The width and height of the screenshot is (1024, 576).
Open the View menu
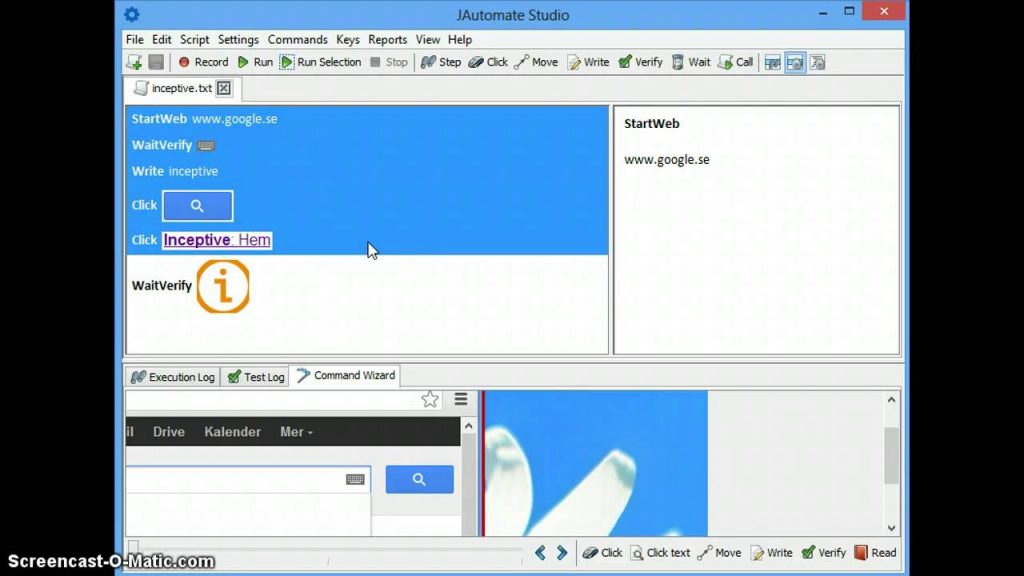[428, 40]
